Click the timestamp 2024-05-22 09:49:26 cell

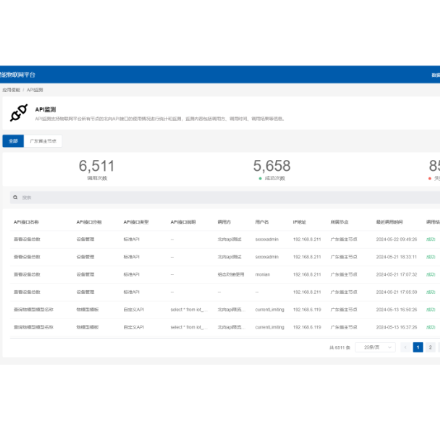(397, 239)
